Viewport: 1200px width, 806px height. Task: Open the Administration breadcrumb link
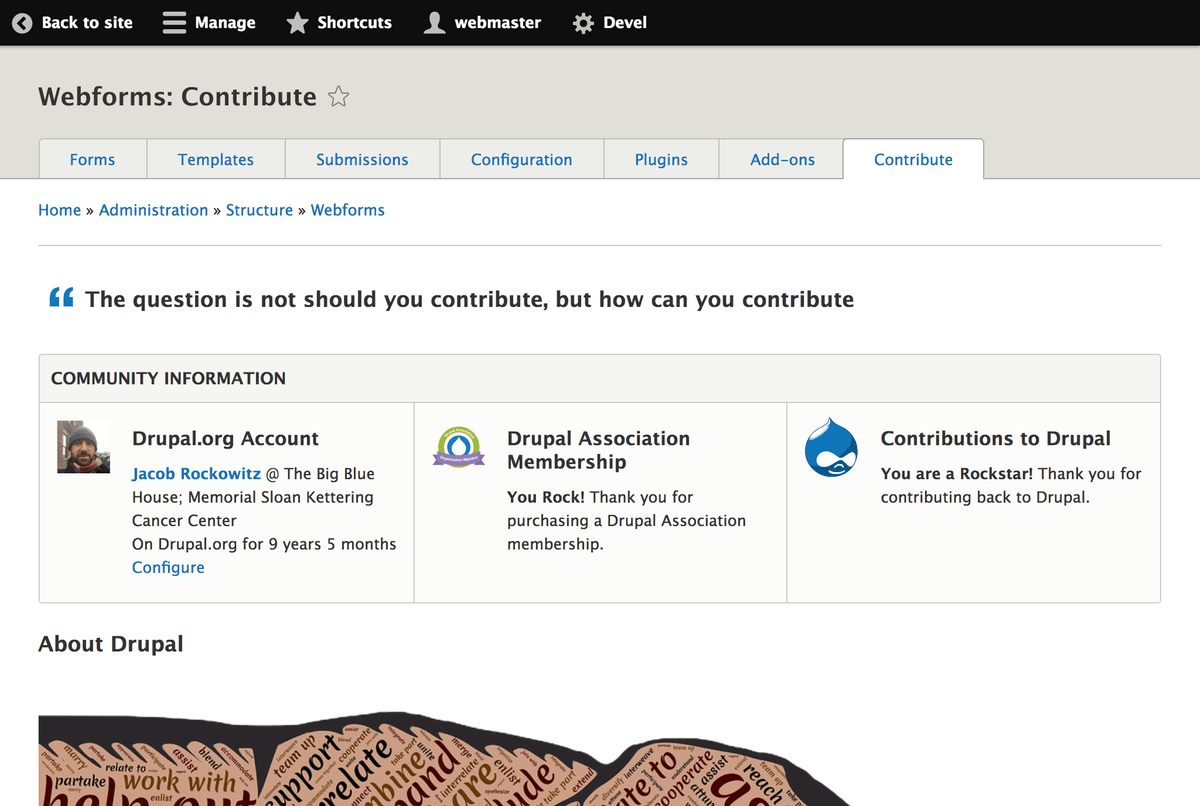click(x=154, y=210)
